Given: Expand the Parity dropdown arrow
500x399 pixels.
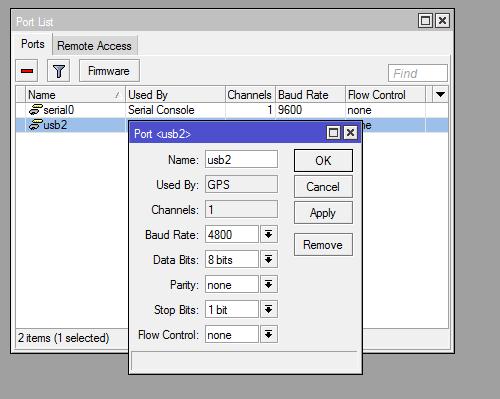Looking at the screenshot, I should tap(269, 284).
